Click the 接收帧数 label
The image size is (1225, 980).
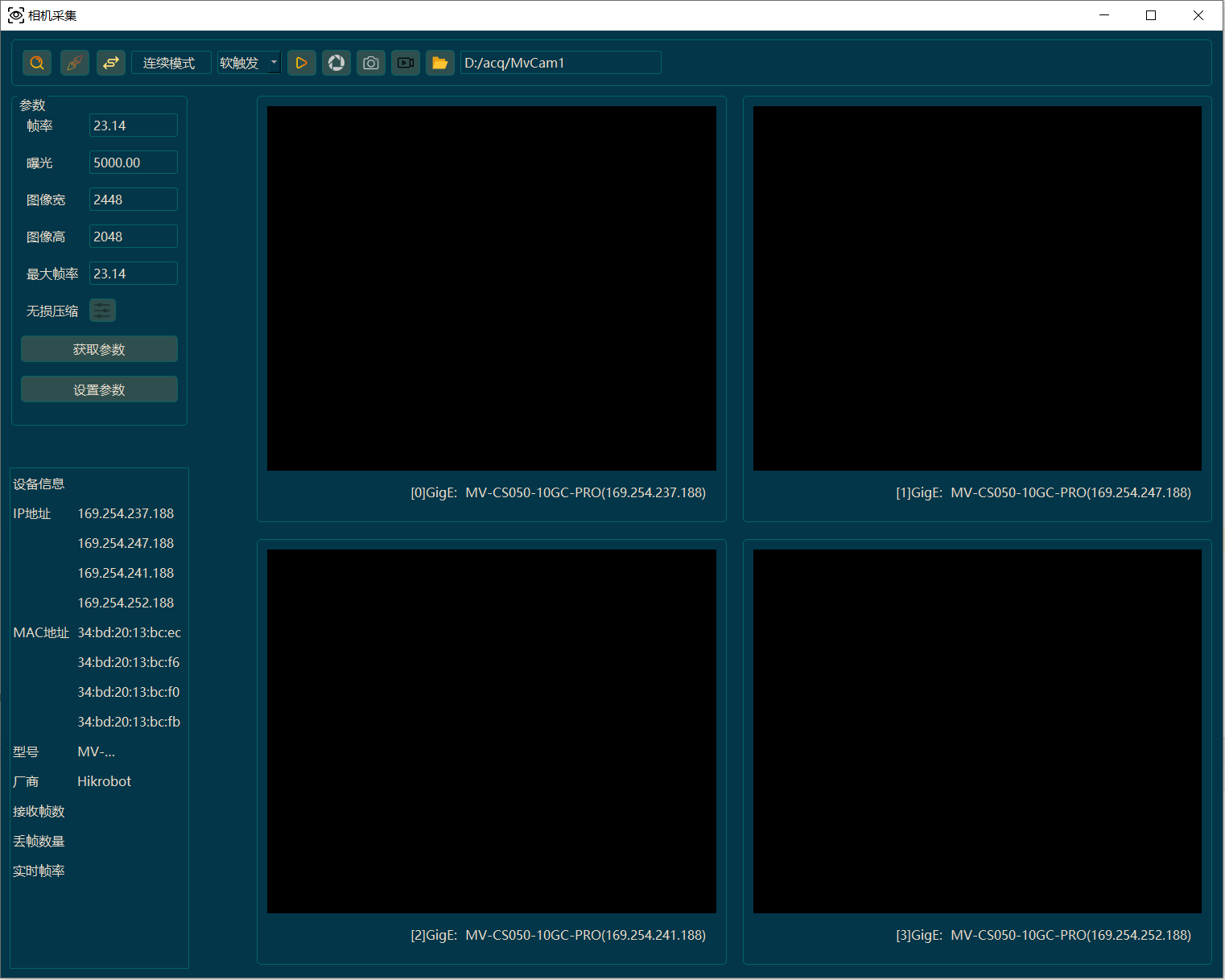39,811
